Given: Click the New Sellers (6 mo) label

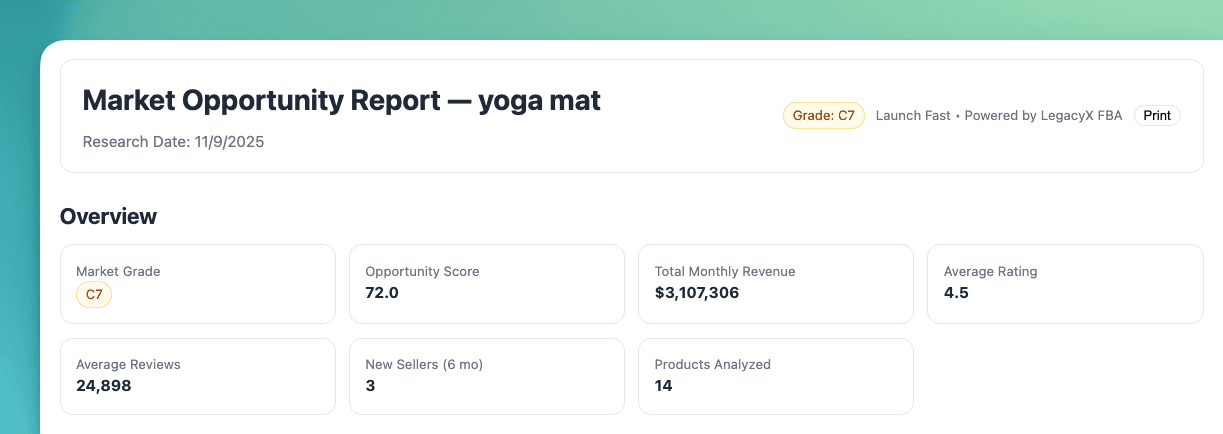Looking at the screenshot, I should [424, 365].
